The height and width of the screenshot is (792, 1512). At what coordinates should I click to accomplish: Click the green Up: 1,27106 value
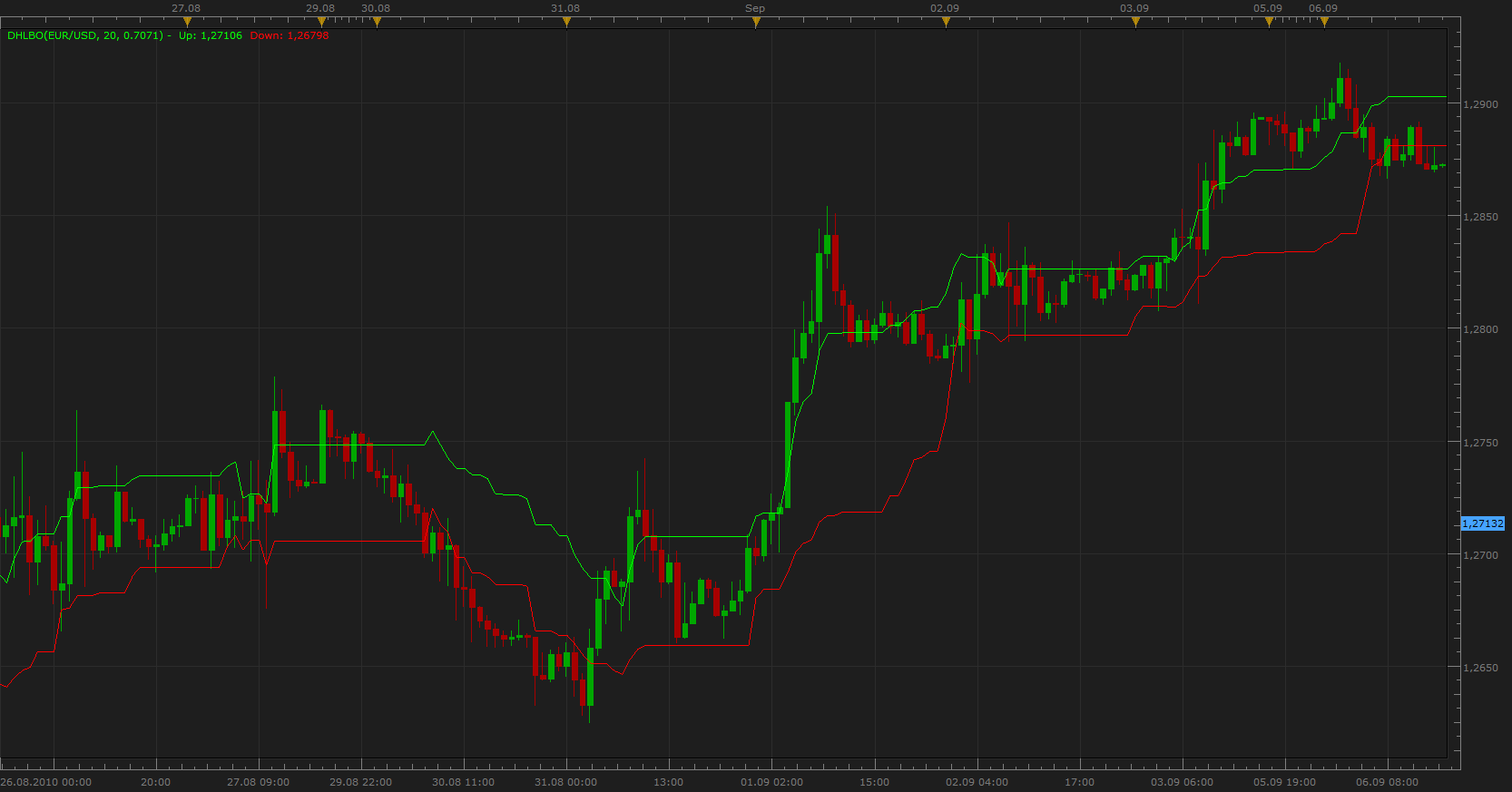tap(211, 35)
